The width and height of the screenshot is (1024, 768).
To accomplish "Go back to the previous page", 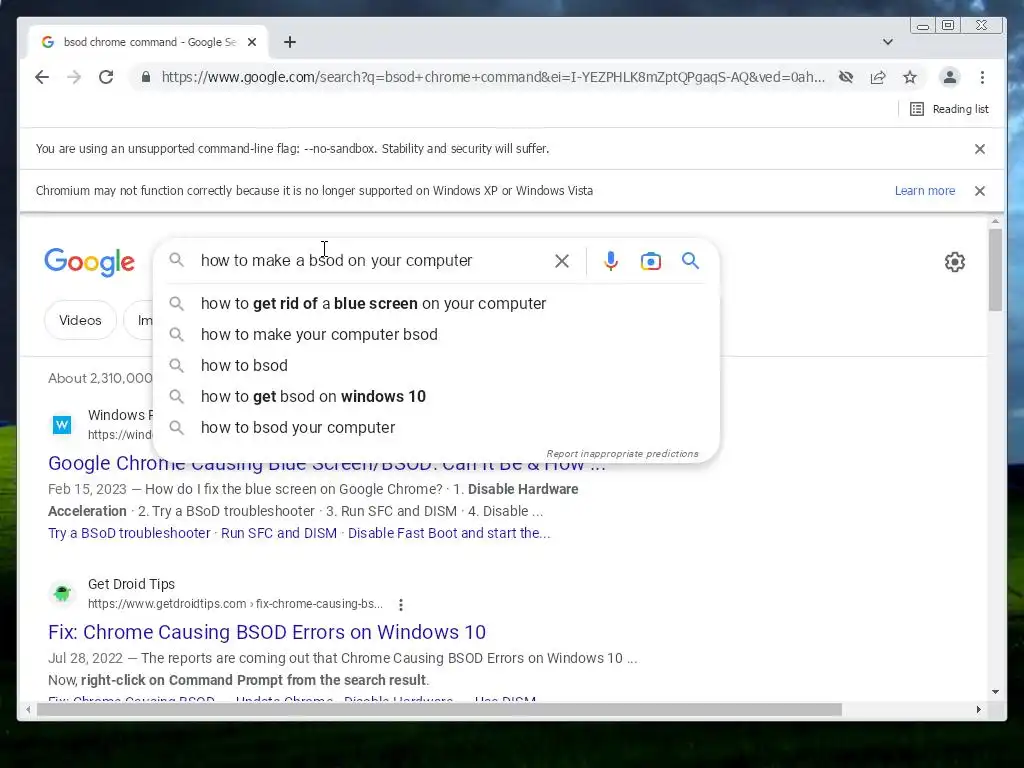I will pyautogui.click(x=42, y=77).
